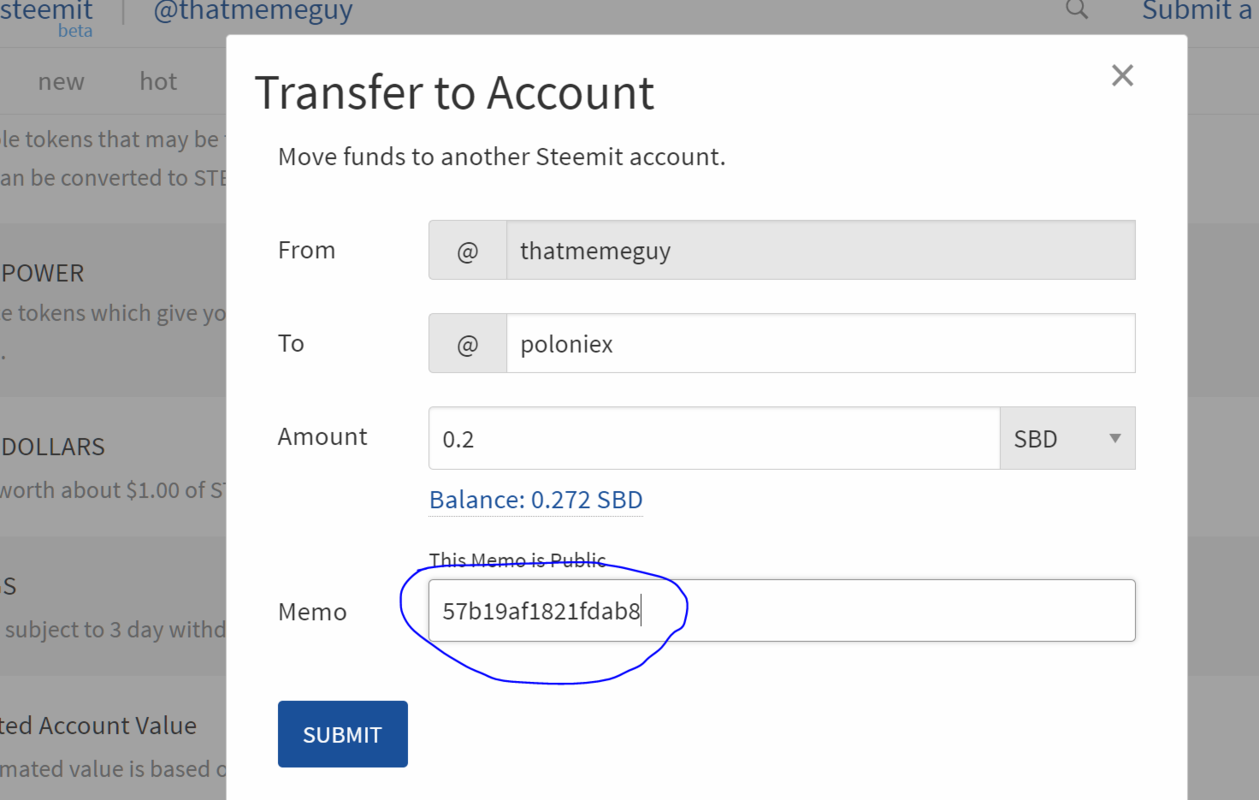
Task: Open the @thatmemeguy profile link
Action: pyautogui.click(x=253, y=11)
